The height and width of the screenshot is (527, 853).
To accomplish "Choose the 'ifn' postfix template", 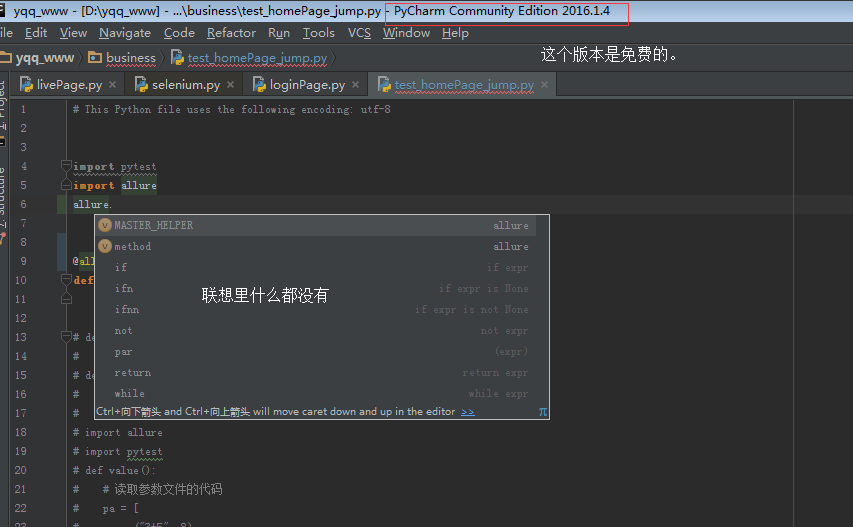I will click(316, 288).
